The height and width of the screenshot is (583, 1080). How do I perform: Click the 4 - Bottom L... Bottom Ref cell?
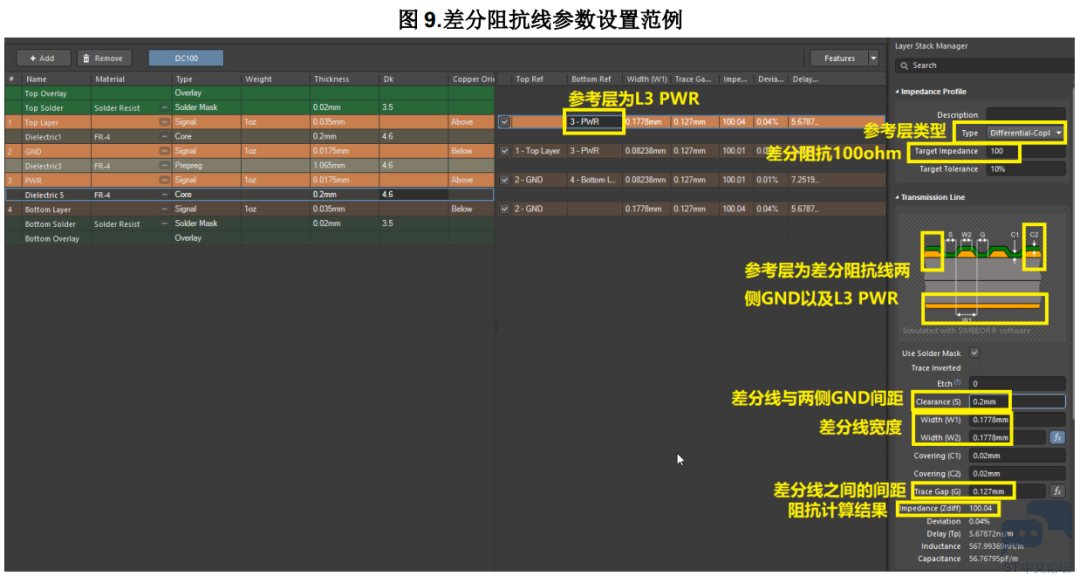point(594,180)
